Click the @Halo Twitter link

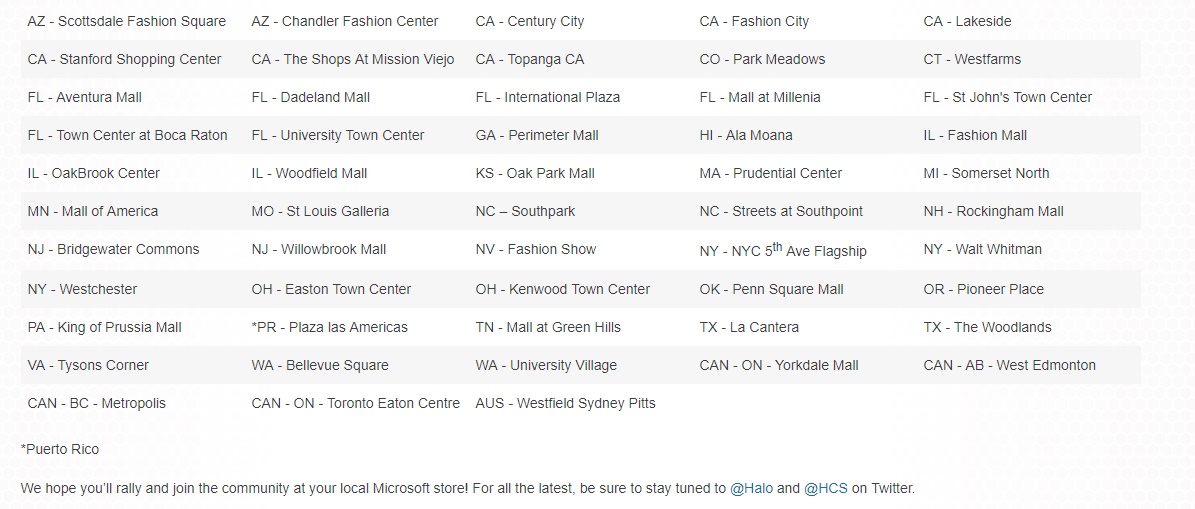point(751,488)
